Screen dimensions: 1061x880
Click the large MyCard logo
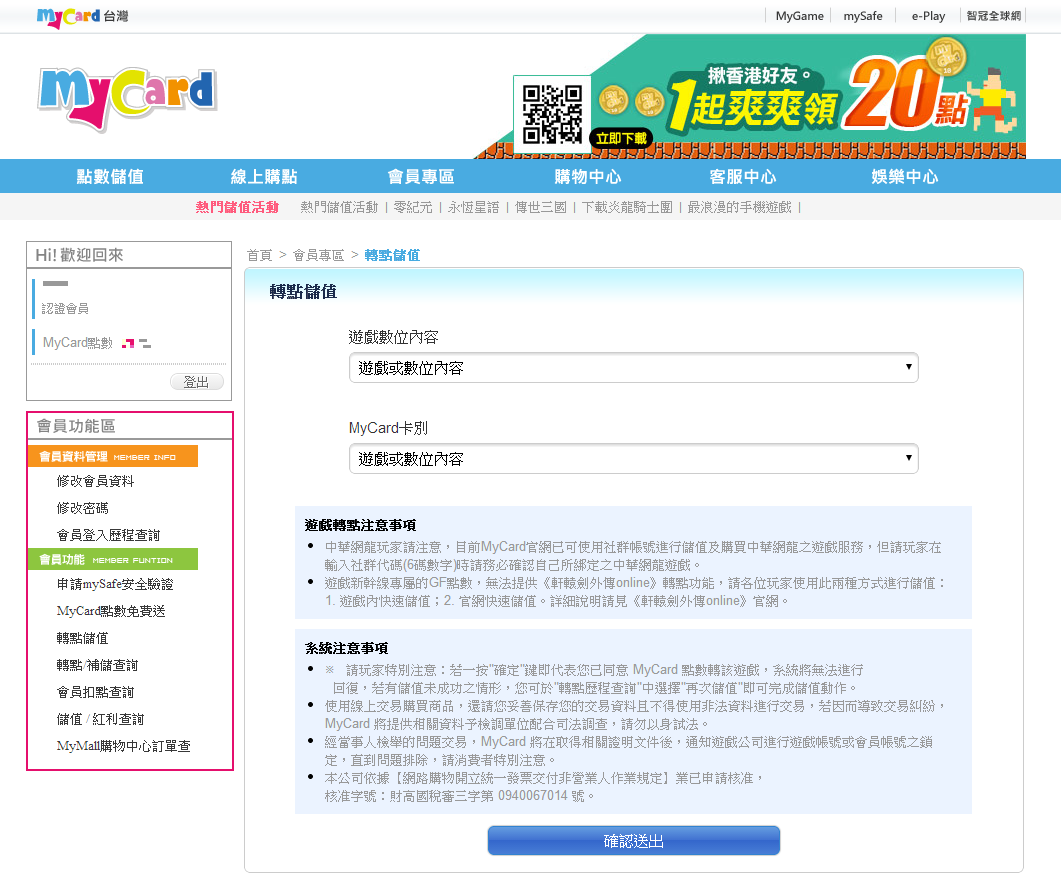(x=127, y=98)
